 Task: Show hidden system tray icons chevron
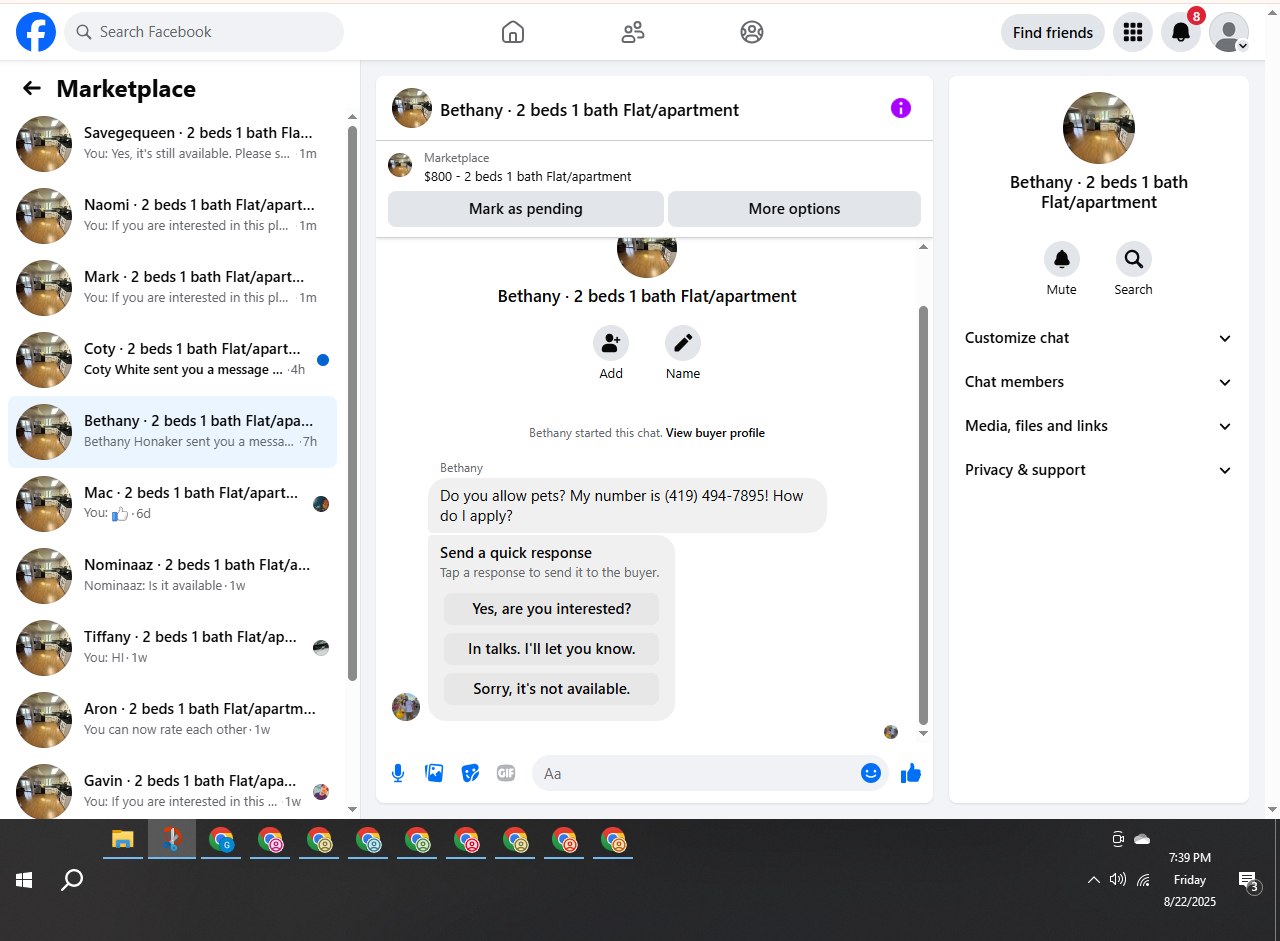click(x=1093, y=880)
